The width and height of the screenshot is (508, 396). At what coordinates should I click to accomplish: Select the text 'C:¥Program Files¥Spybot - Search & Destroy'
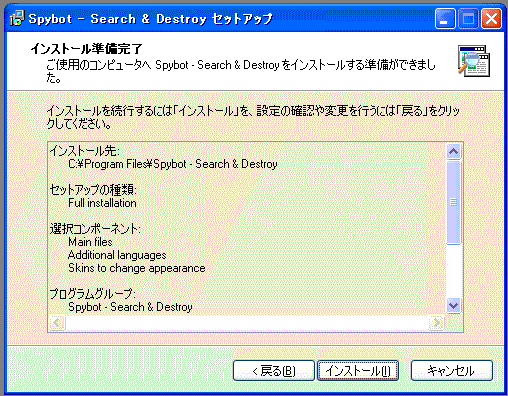pos(173,164)
